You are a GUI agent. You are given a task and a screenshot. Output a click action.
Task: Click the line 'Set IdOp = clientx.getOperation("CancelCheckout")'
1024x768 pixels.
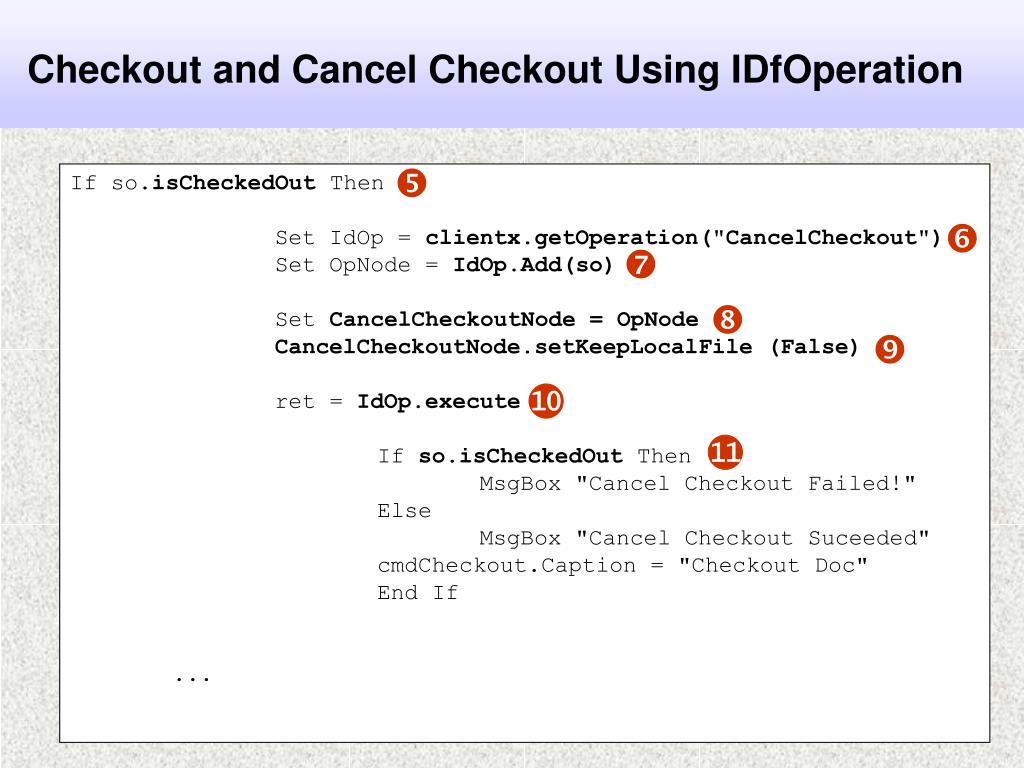point(608,238)
